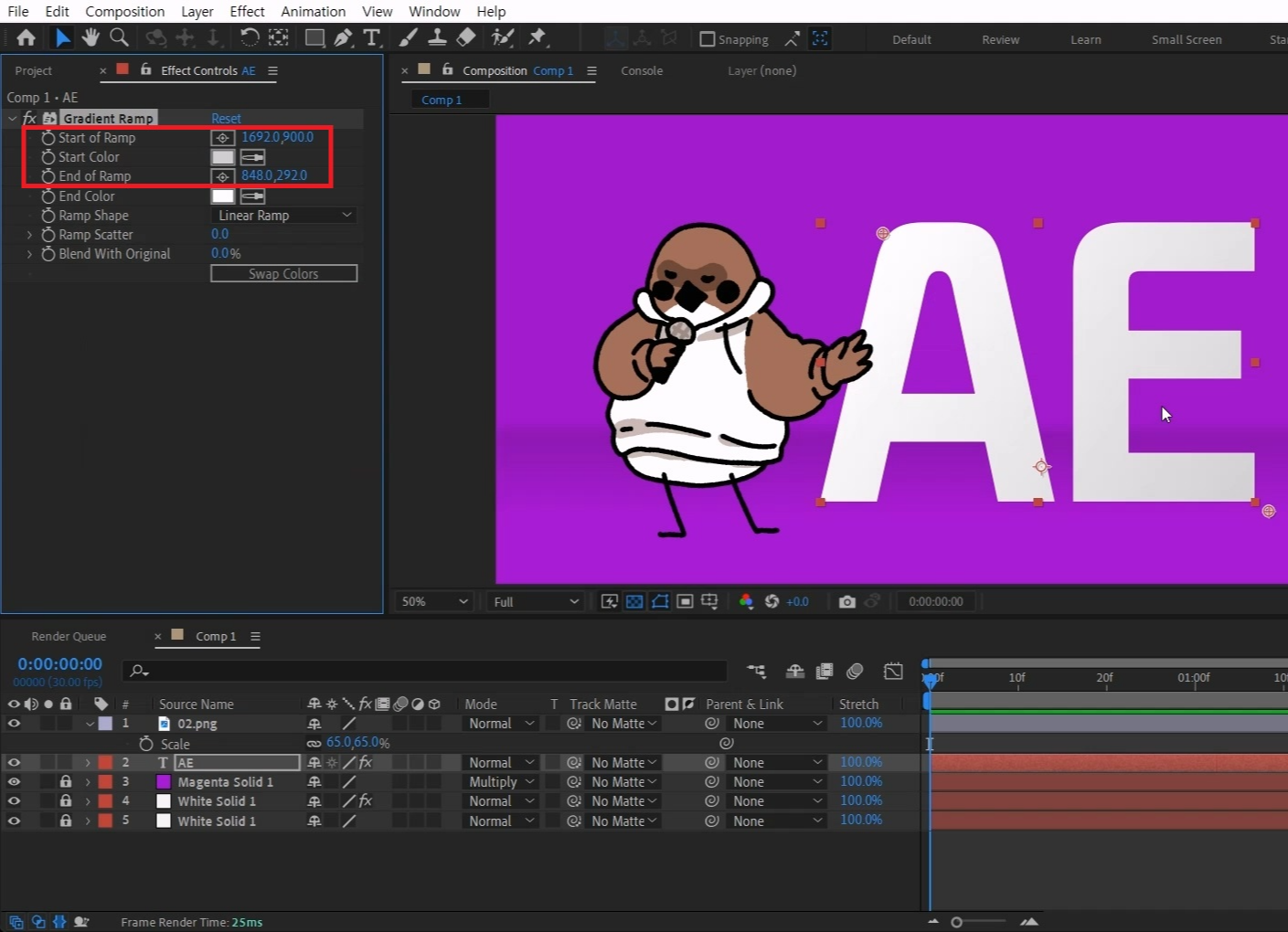The image size is (1288, 932).
Task: Open Multiply mode dropdown for Magenta Solid
Action: [501, 782]
